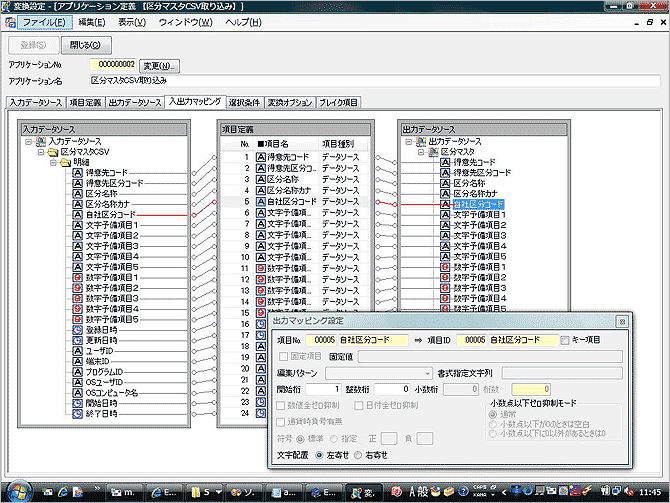Toggle the 日付全ゼロ抑制 checkbox
Image resolution: width=670 pixels, height=503 pixels.
pos(359,405)
